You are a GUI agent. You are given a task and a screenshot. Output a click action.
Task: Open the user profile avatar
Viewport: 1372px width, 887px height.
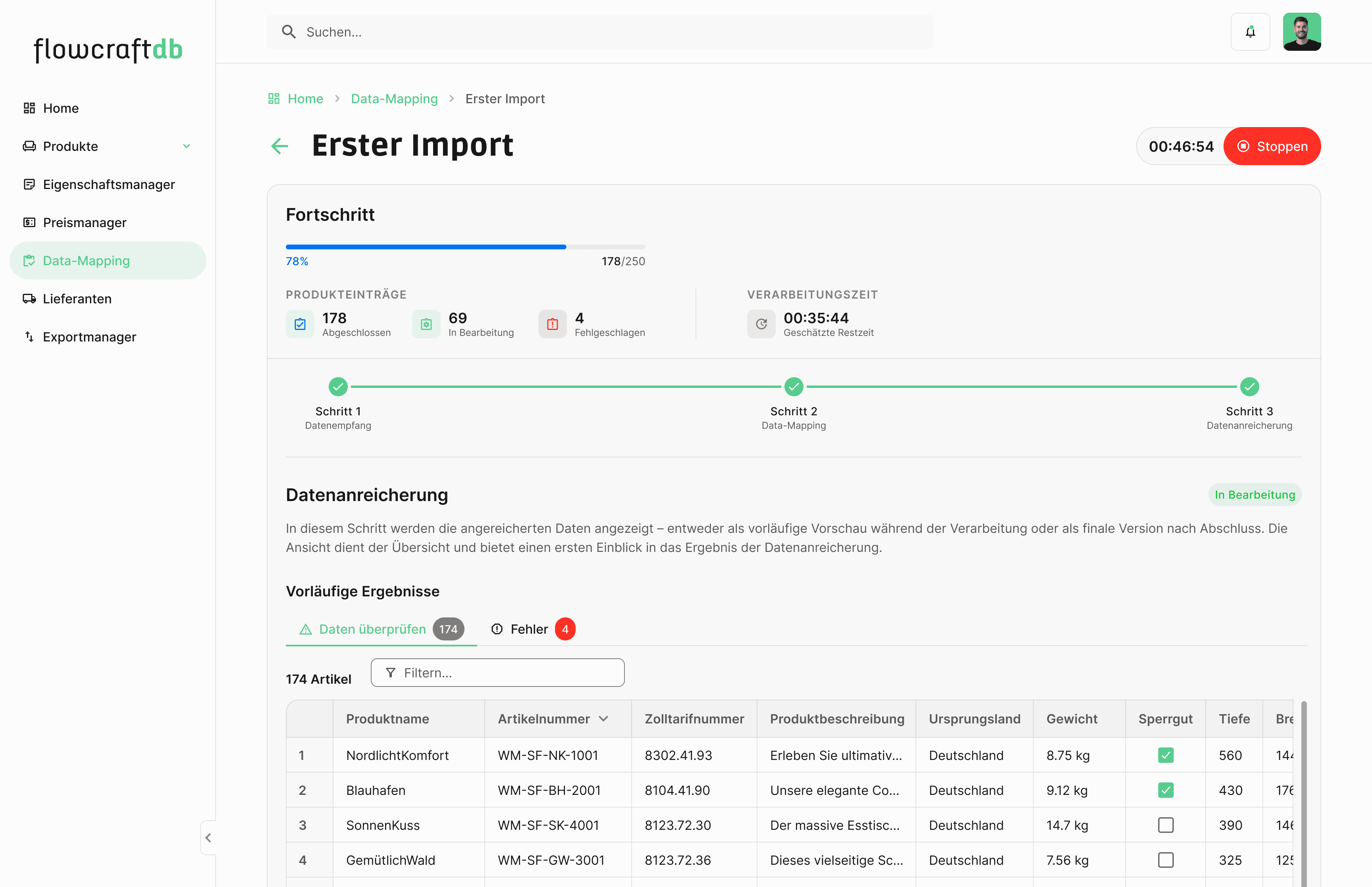pyautogui.click(x=1301, y=32)
